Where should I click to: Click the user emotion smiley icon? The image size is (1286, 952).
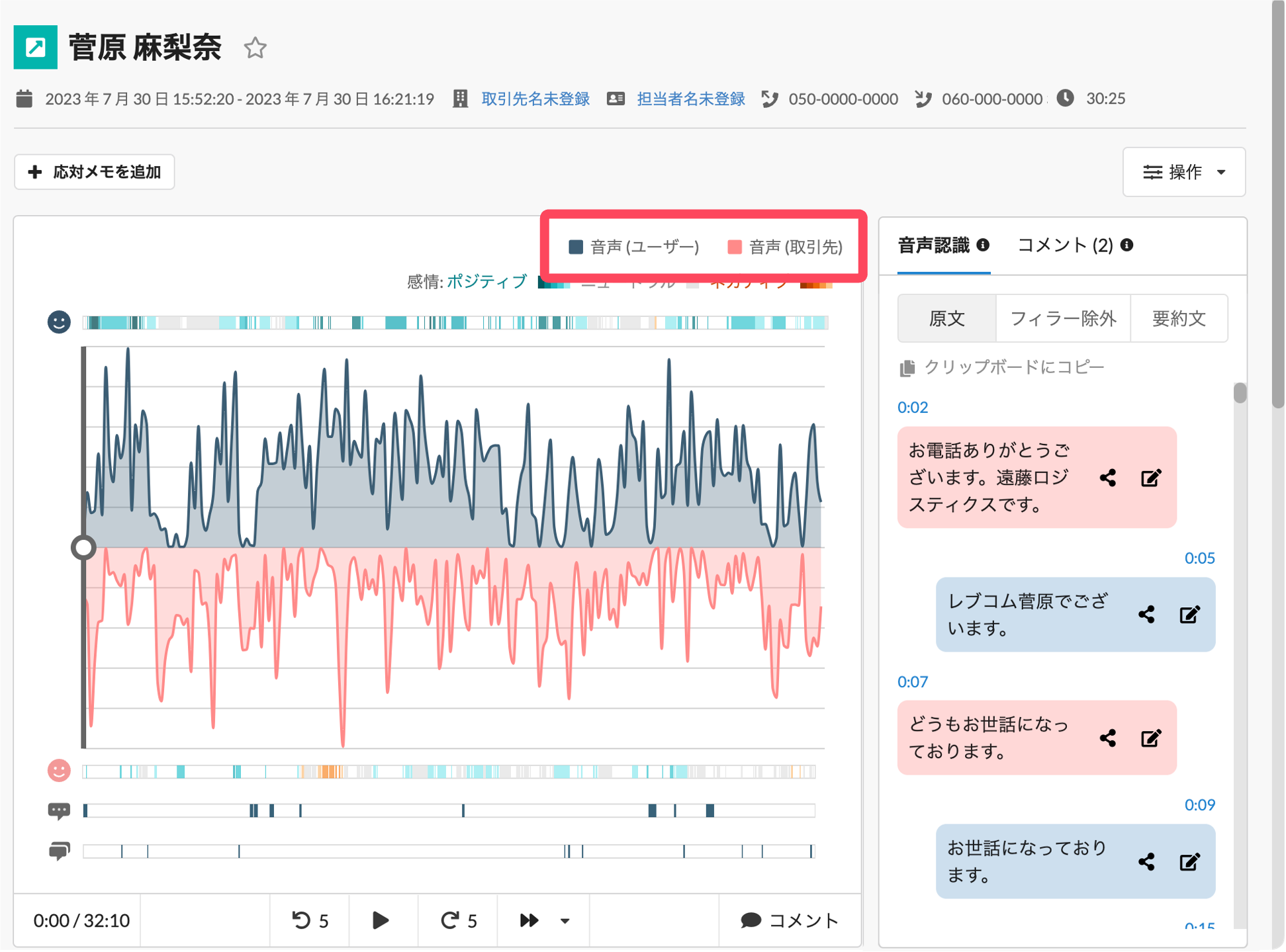click(59, 322)
